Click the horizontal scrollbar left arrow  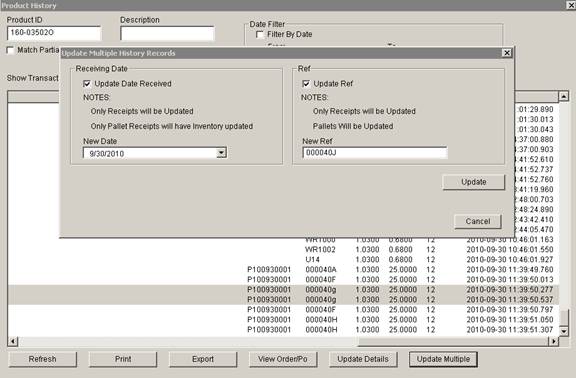coord(12,341)
